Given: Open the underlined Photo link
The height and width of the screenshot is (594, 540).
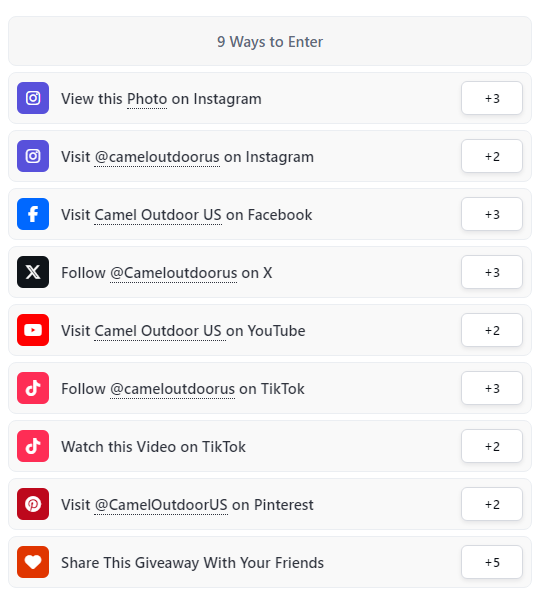Looking at the screenshot, I should [147, 99].
